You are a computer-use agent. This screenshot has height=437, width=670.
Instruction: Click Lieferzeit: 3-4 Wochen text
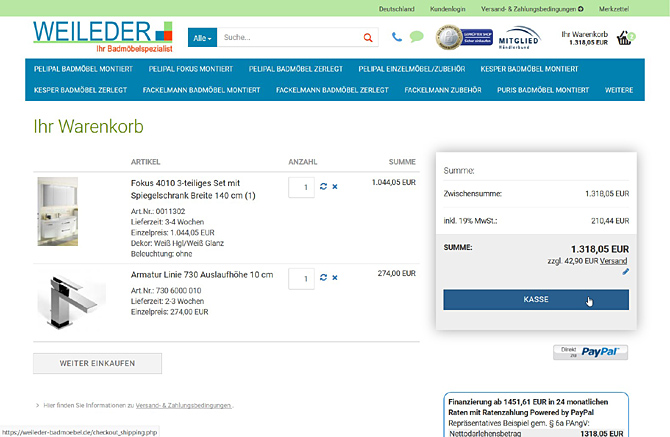pos(168,222)
